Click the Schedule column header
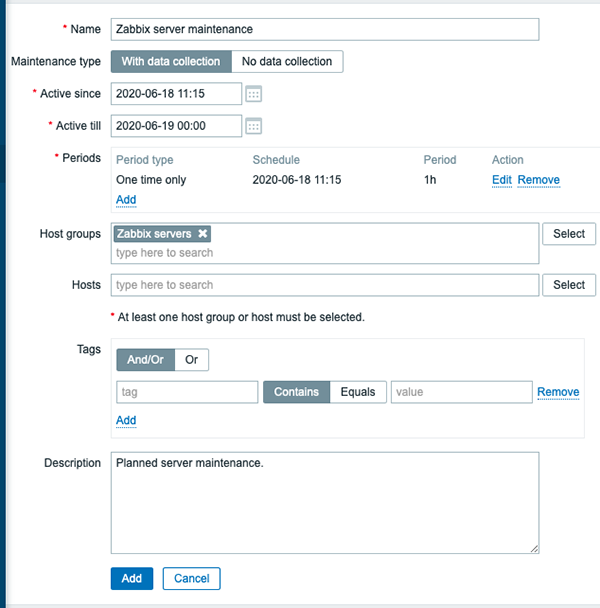The width and height of the screenshot is (600, 608). tap(276, 160)
